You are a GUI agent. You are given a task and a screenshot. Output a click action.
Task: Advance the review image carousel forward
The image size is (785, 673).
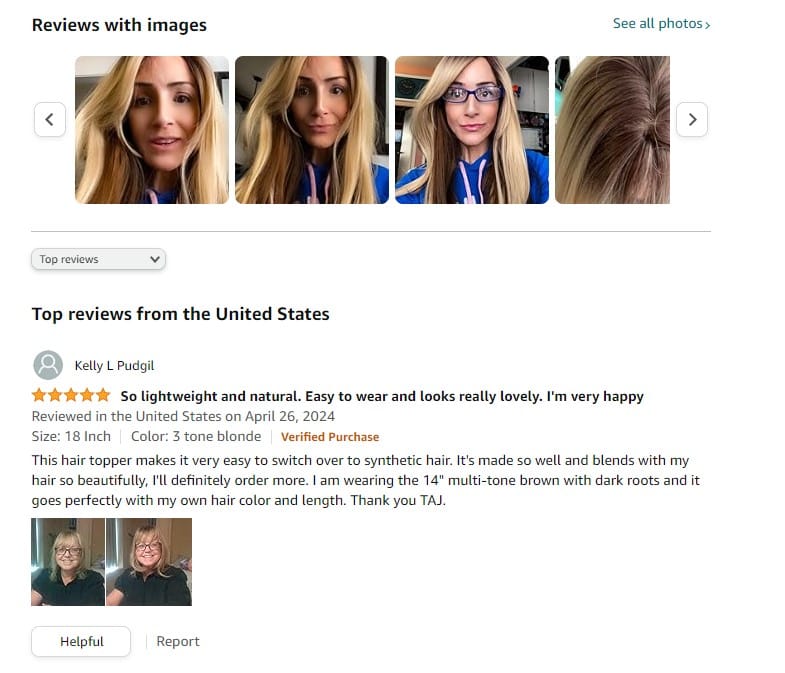(x=692, y=120)
